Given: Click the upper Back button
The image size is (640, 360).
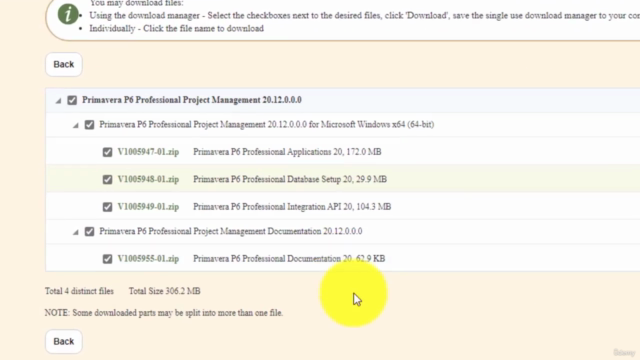Looking at the screenshot, I should coord(64,64).
